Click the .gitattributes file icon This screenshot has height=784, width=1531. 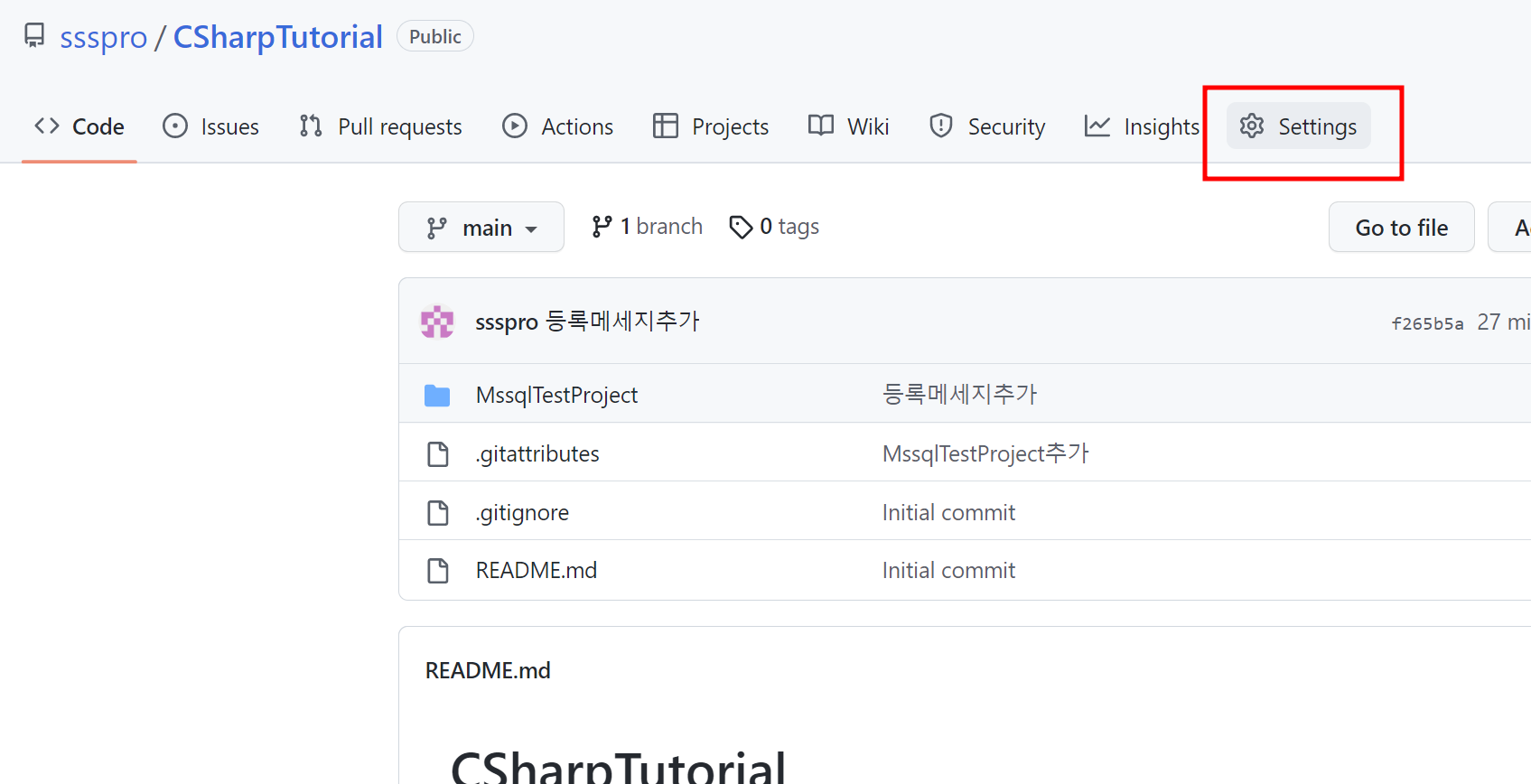pyautogui.click(x=438, y=453)
